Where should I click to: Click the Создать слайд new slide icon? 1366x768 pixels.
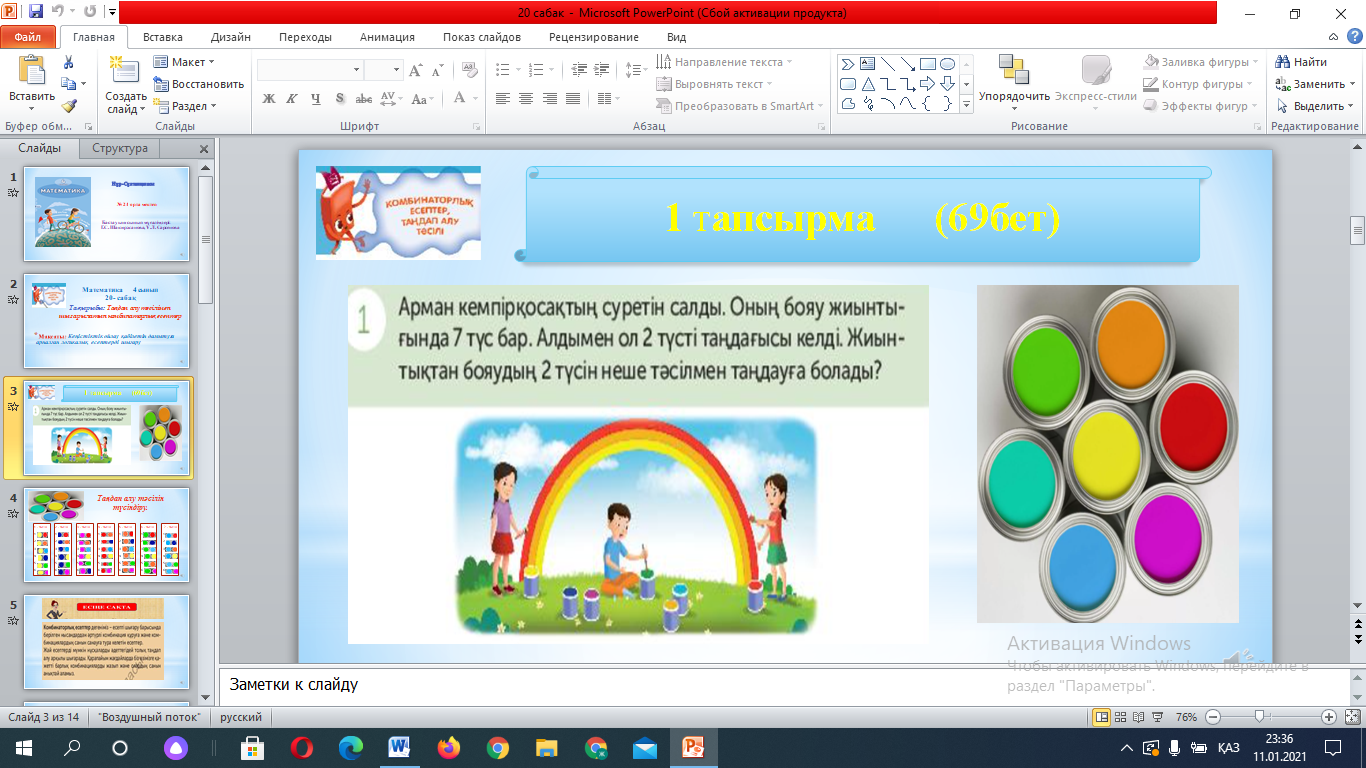coord(125,70)
